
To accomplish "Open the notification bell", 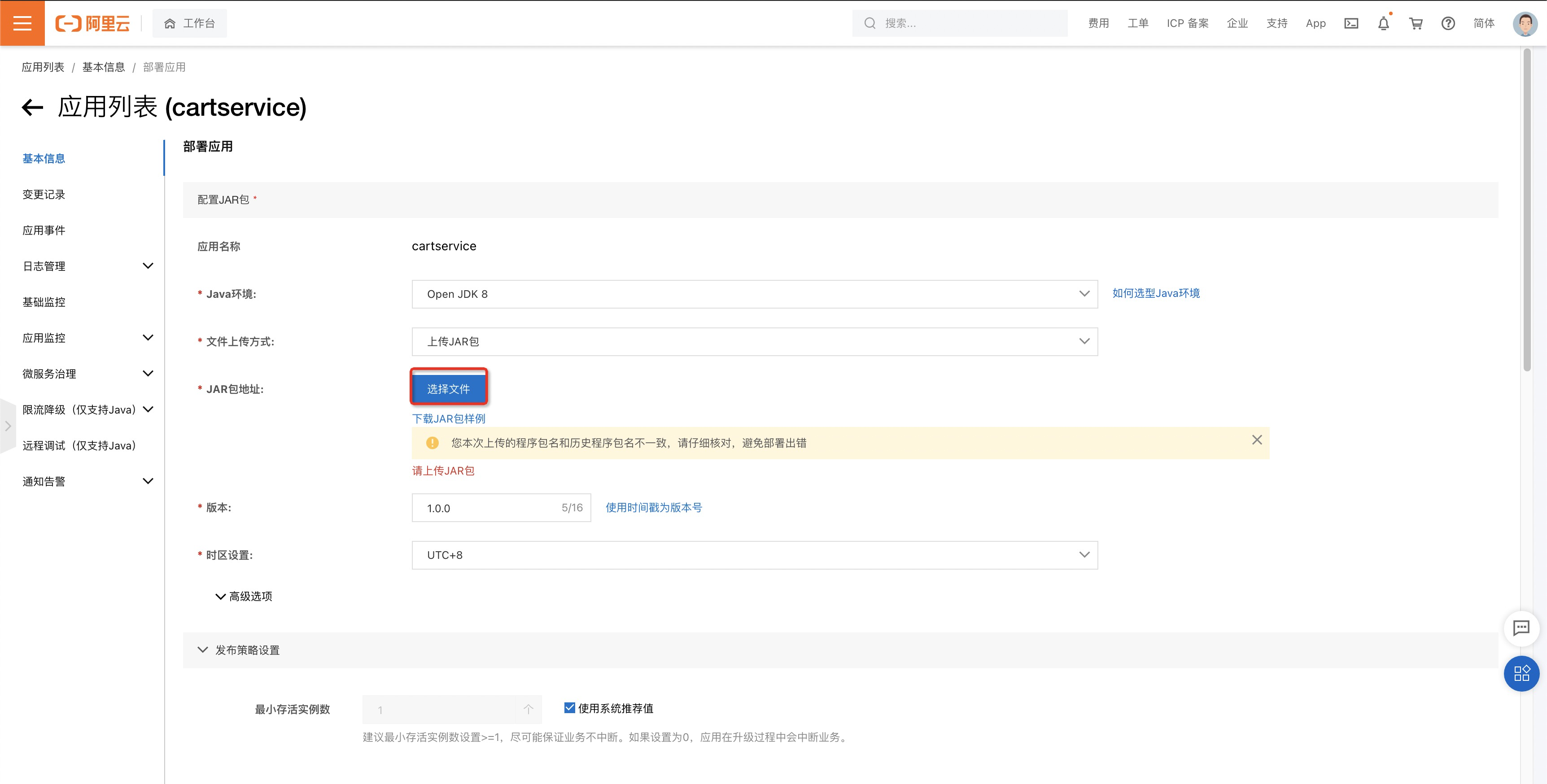I will tap(1384, 23).
